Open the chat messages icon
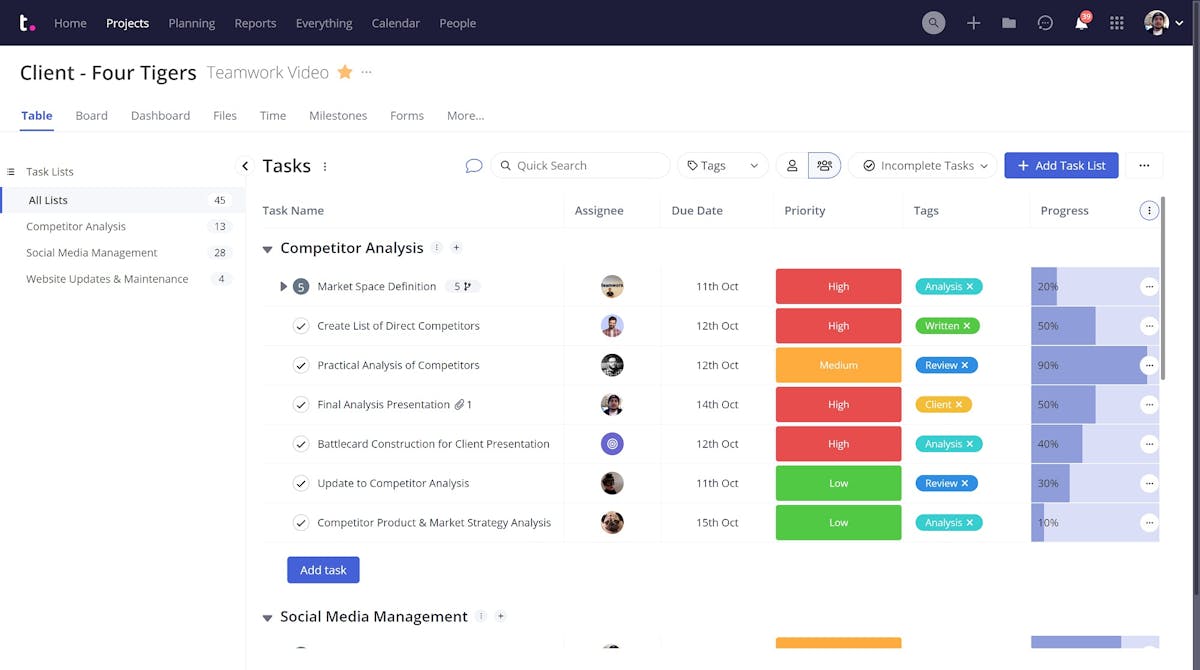 (1045, 23)
